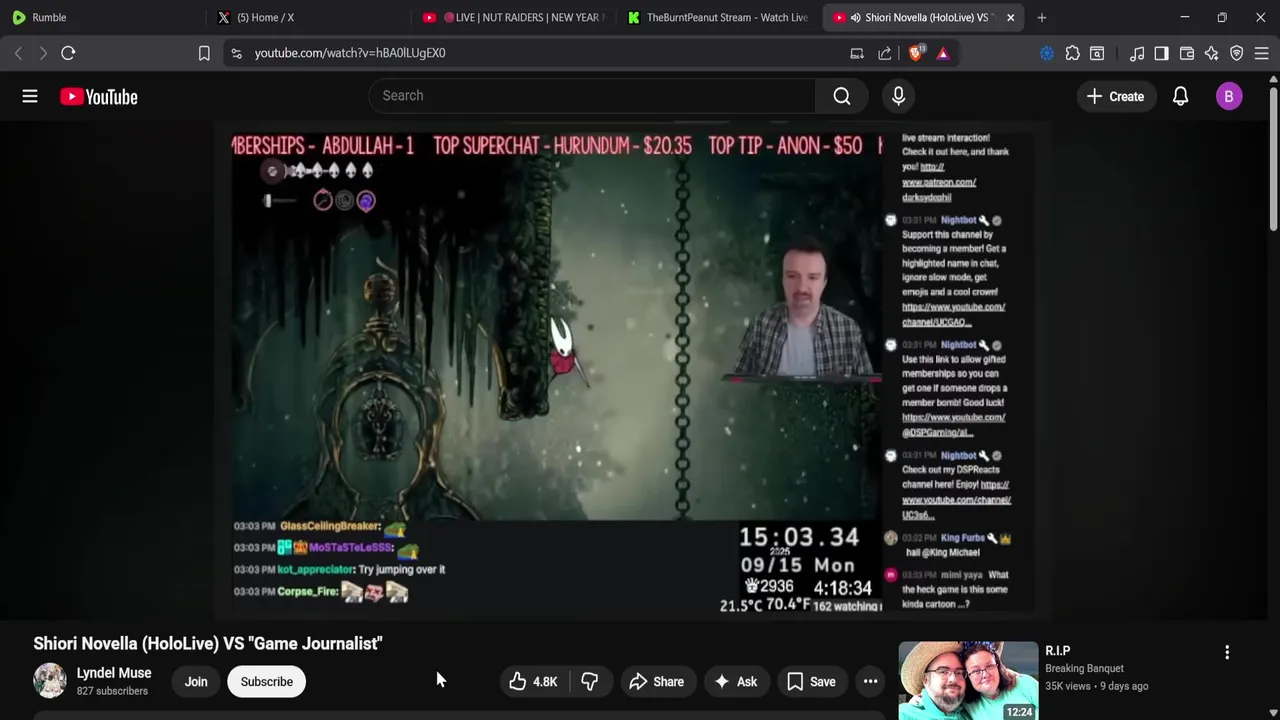1280x720 pixels.
Task: View site information next to URL
Action: (x=236, y=53)
